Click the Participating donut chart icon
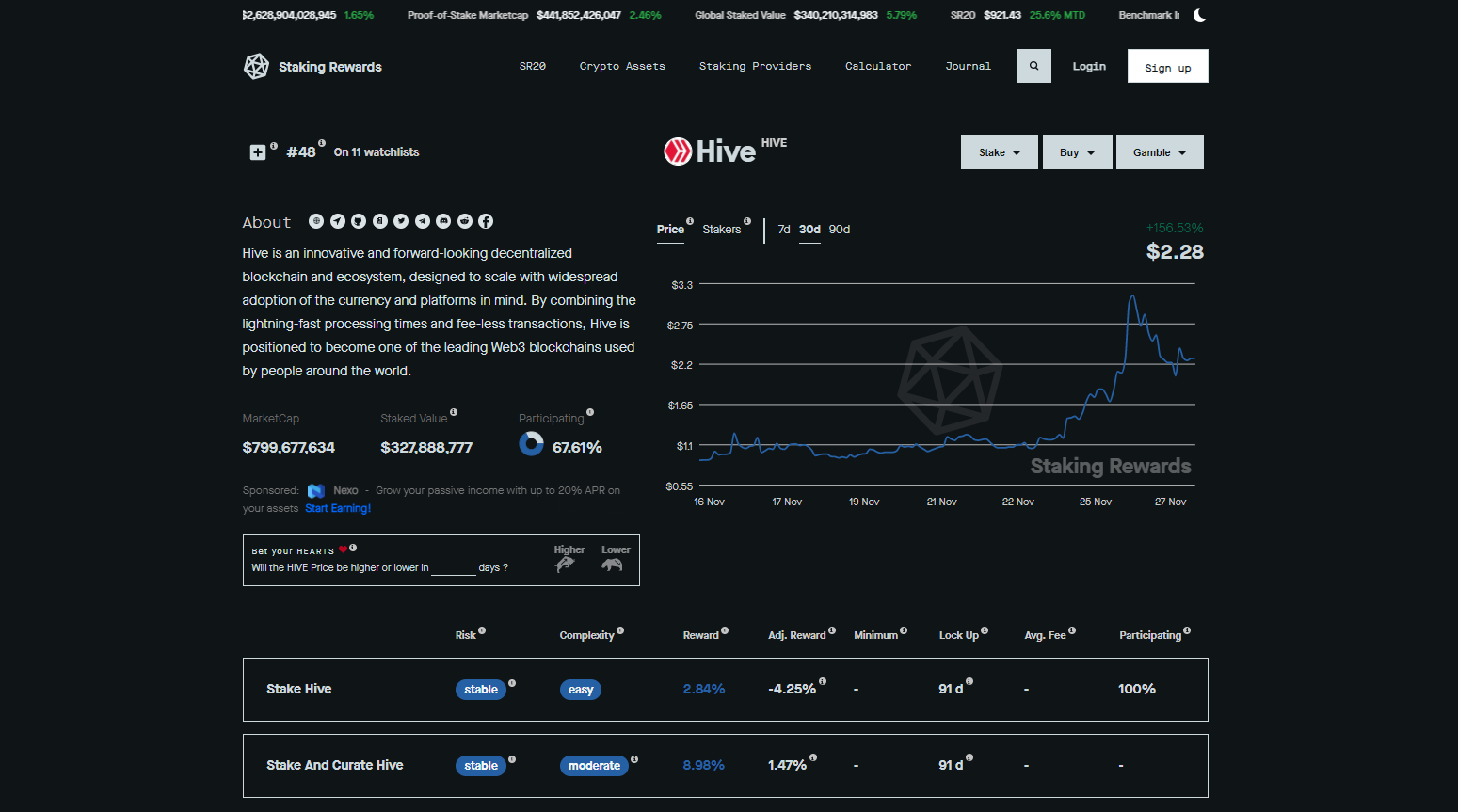This screenshot has width=1458, height=812. (x=532, y=443)
